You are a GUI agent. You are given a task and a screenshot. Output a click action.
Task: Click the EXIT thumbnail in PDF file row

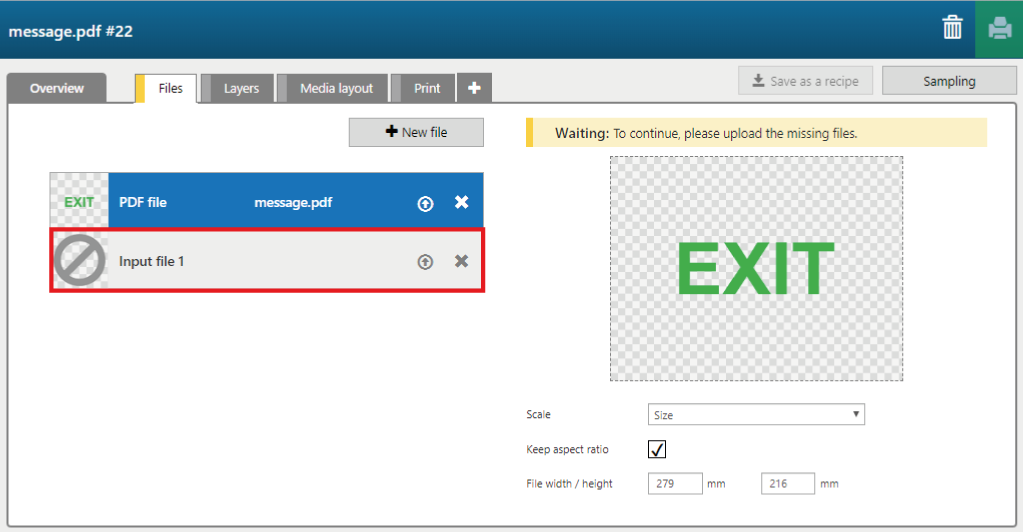coord(79,202)
